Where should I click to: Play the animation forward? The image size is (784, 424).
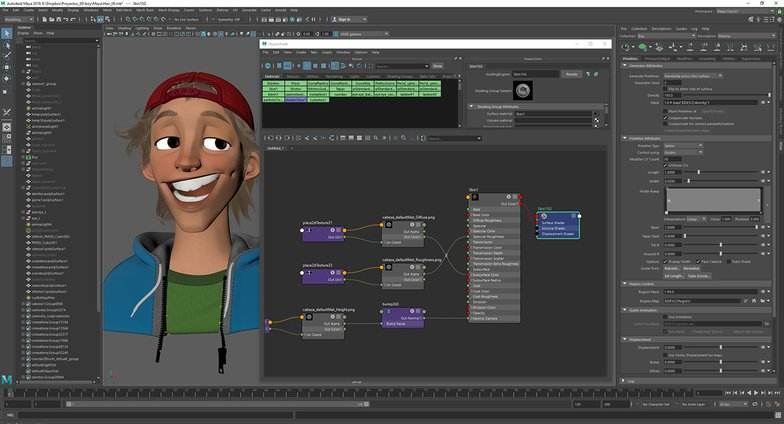(756, 393)
